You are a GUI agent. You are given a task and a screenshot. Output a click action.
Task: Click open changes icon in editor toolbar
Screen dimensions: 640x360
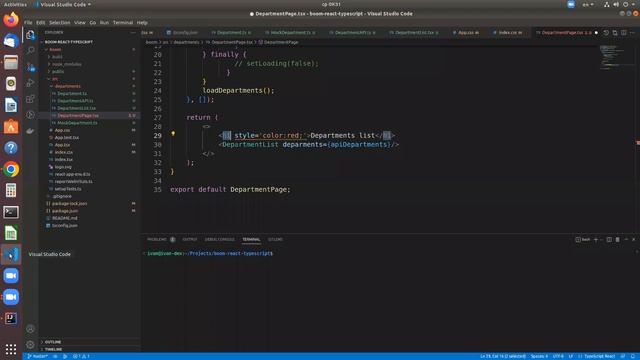[x=615, y=33]
